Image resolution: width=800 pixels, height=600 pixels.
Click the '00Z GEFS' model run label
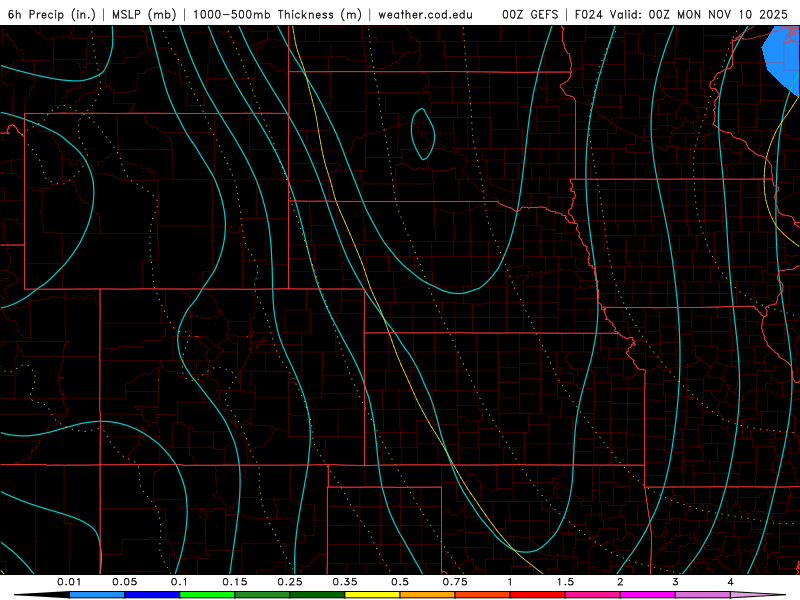click(530, 14)
